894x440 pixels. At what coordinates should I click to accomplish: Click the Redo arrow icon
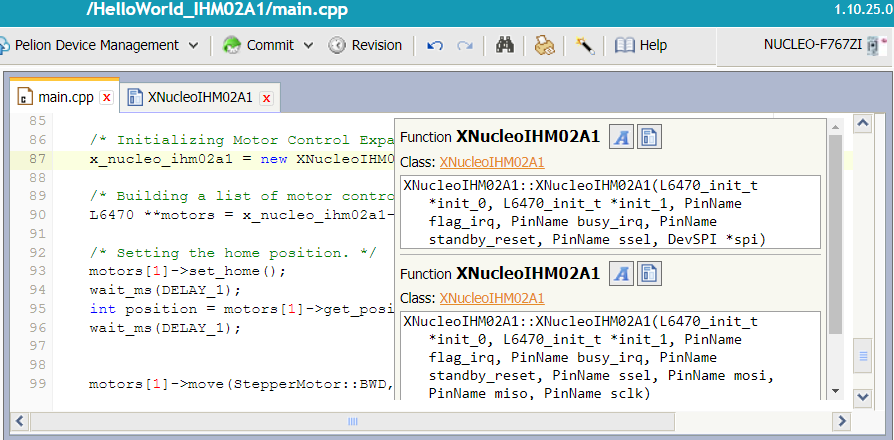point(465,46)
